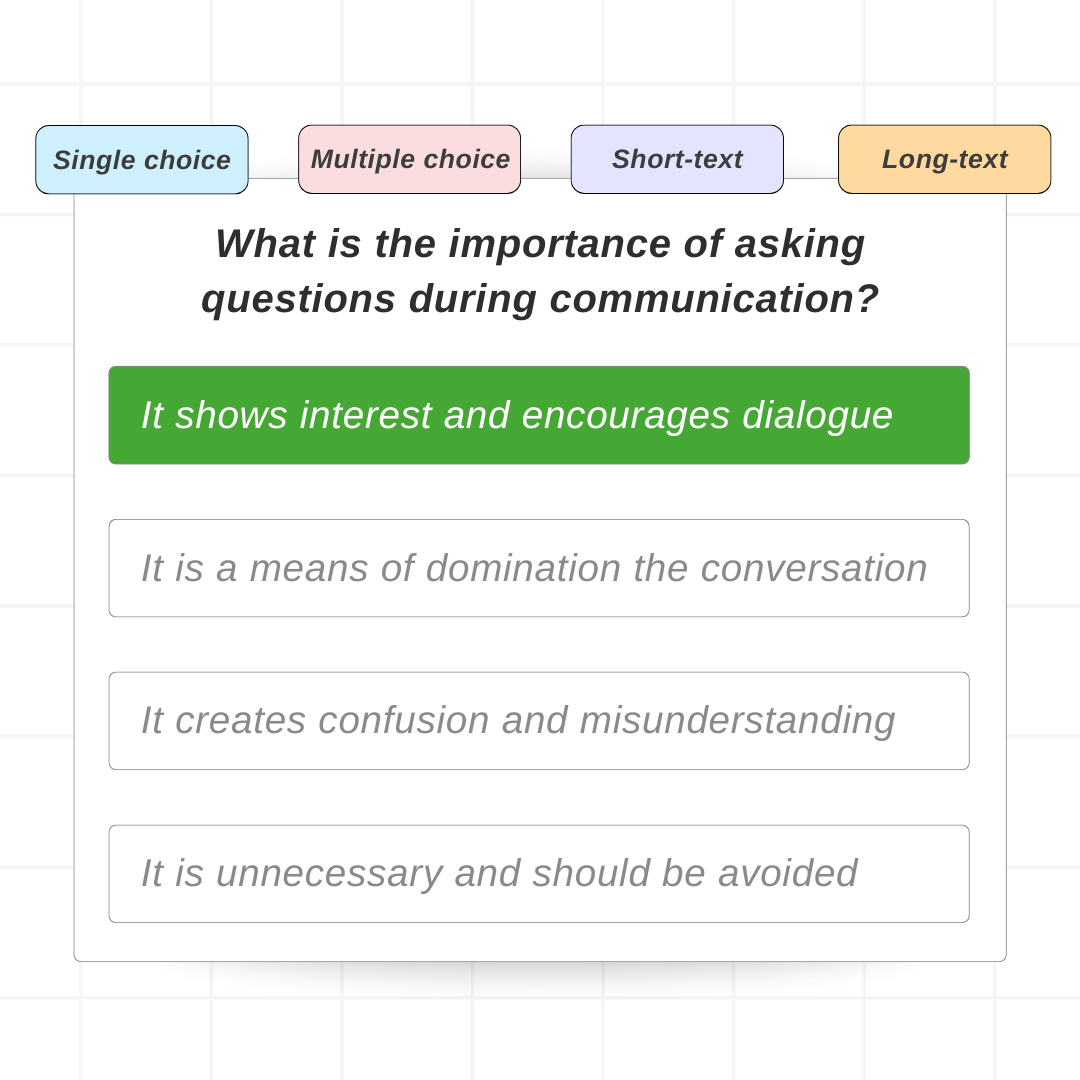This screenshot has height=1080, width=1080.
Task: Click the blank card area beneath last answer
Action: (540, 942)
